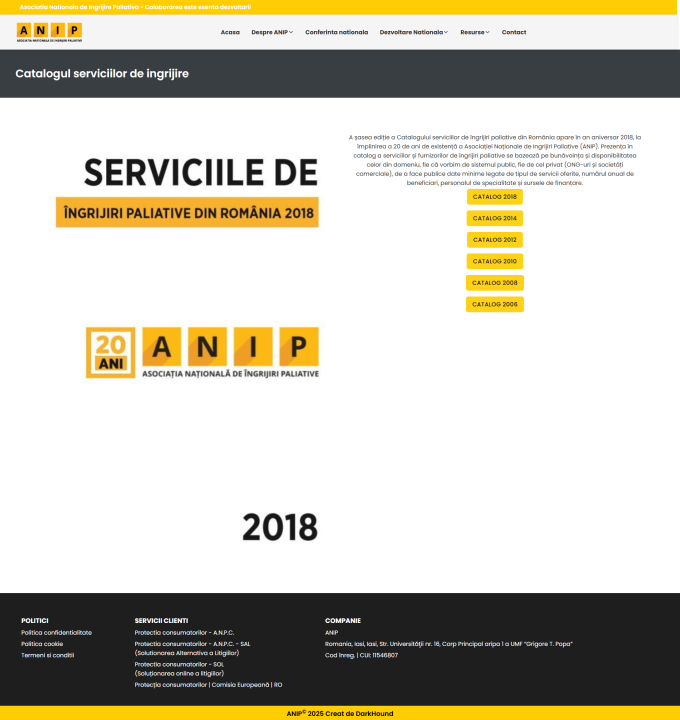Go to Conferinta nationala page
The height and width of the screenshot is (720, 680).
[x=337, y=32]
